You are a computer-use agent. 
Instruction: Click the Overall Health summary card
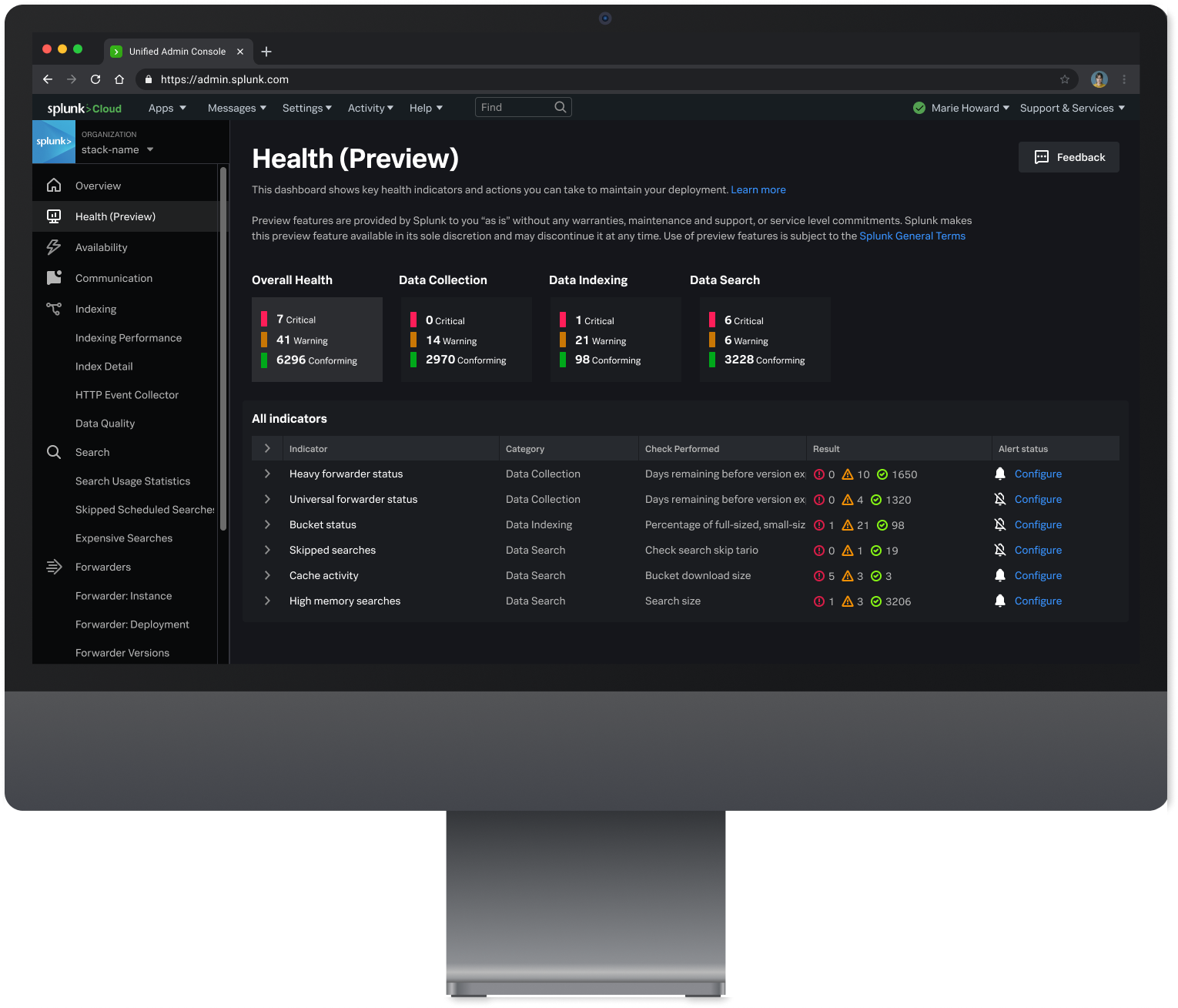(x=317, y=340)
